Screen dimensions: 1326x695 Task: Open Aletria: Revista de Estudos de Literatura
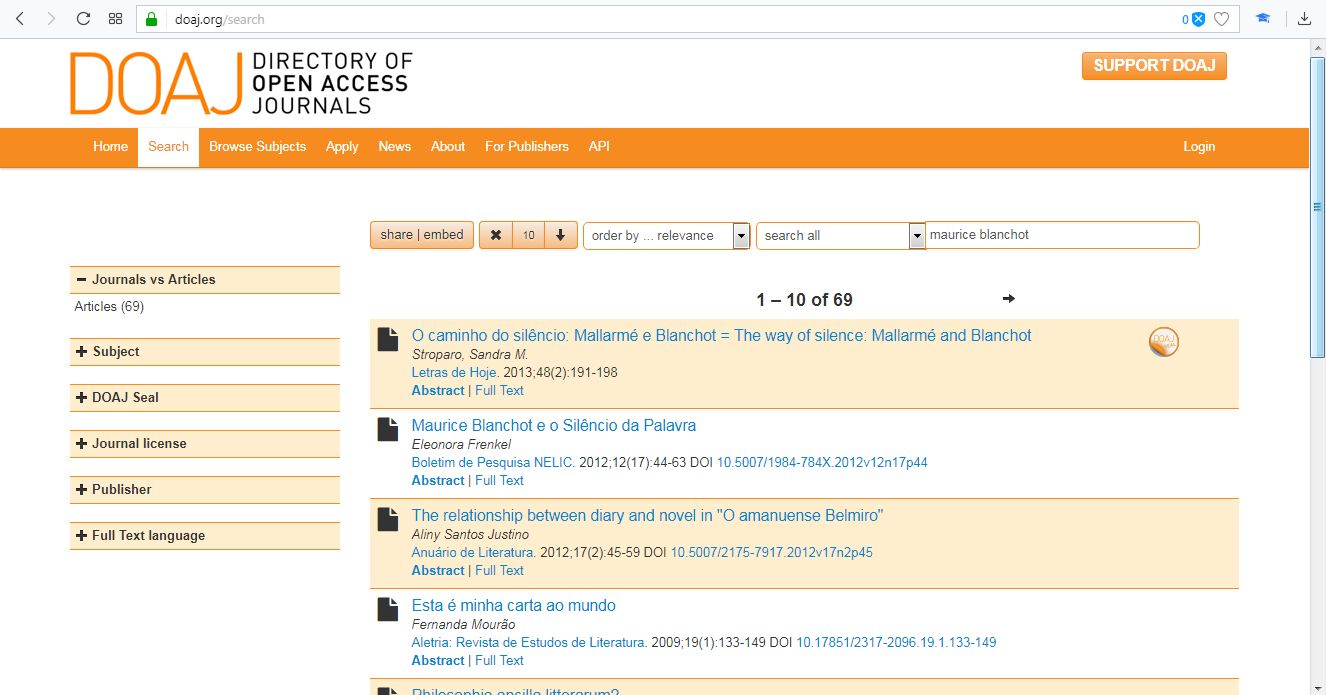tap(529, 642)
